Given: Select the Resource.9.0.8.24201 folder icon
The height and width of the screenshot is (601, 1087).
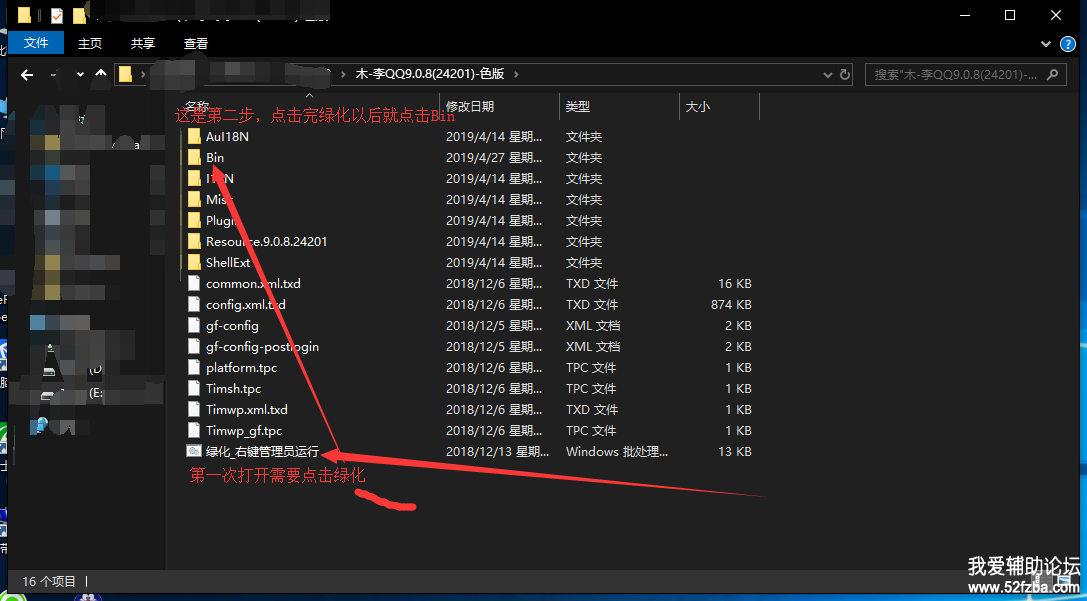Looking at the screenshot, I should click(x=194, y=242).
